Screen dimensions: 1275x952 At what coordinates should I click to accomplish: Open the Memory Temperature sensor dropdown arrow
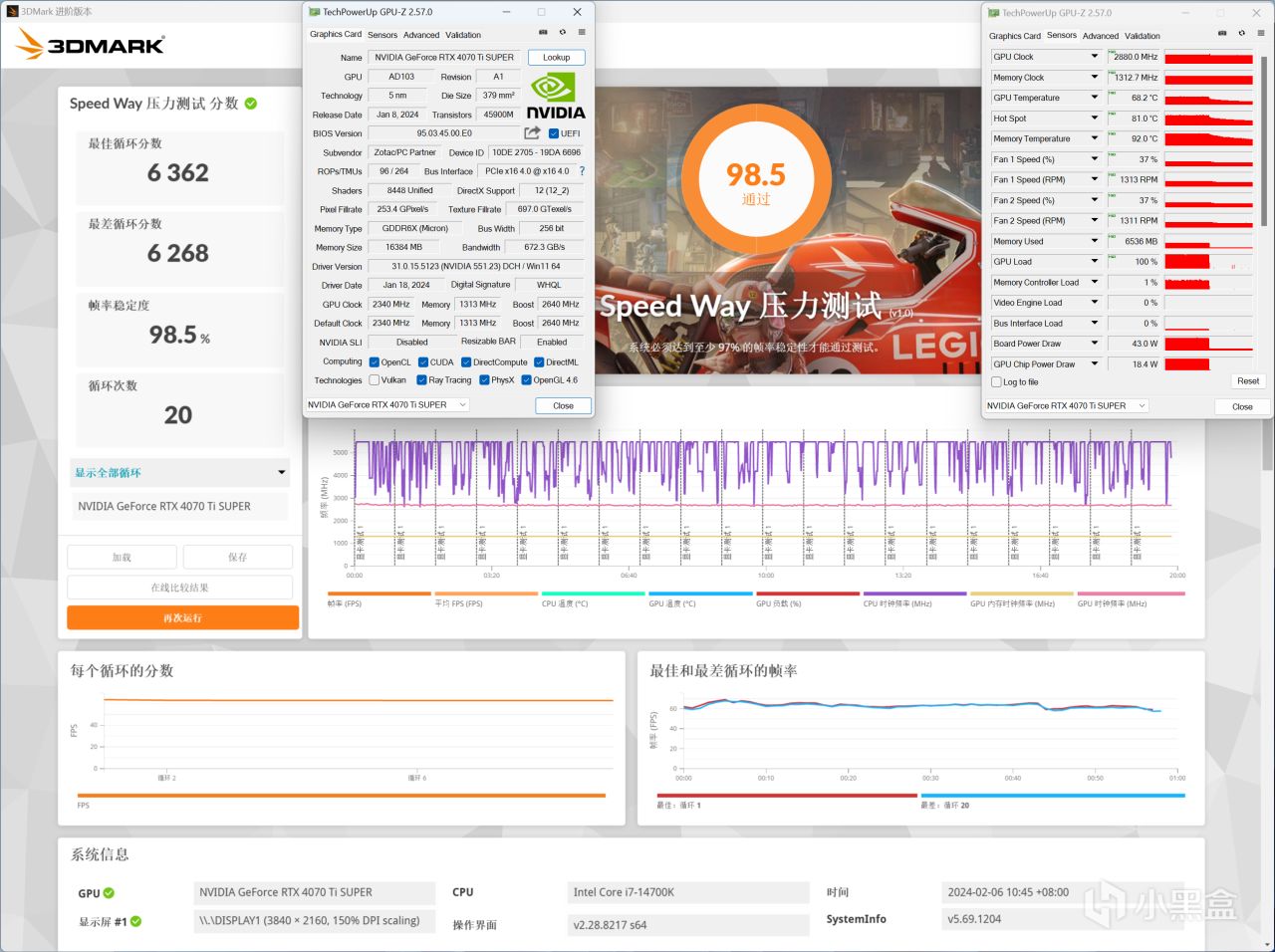click(1094, 138)
